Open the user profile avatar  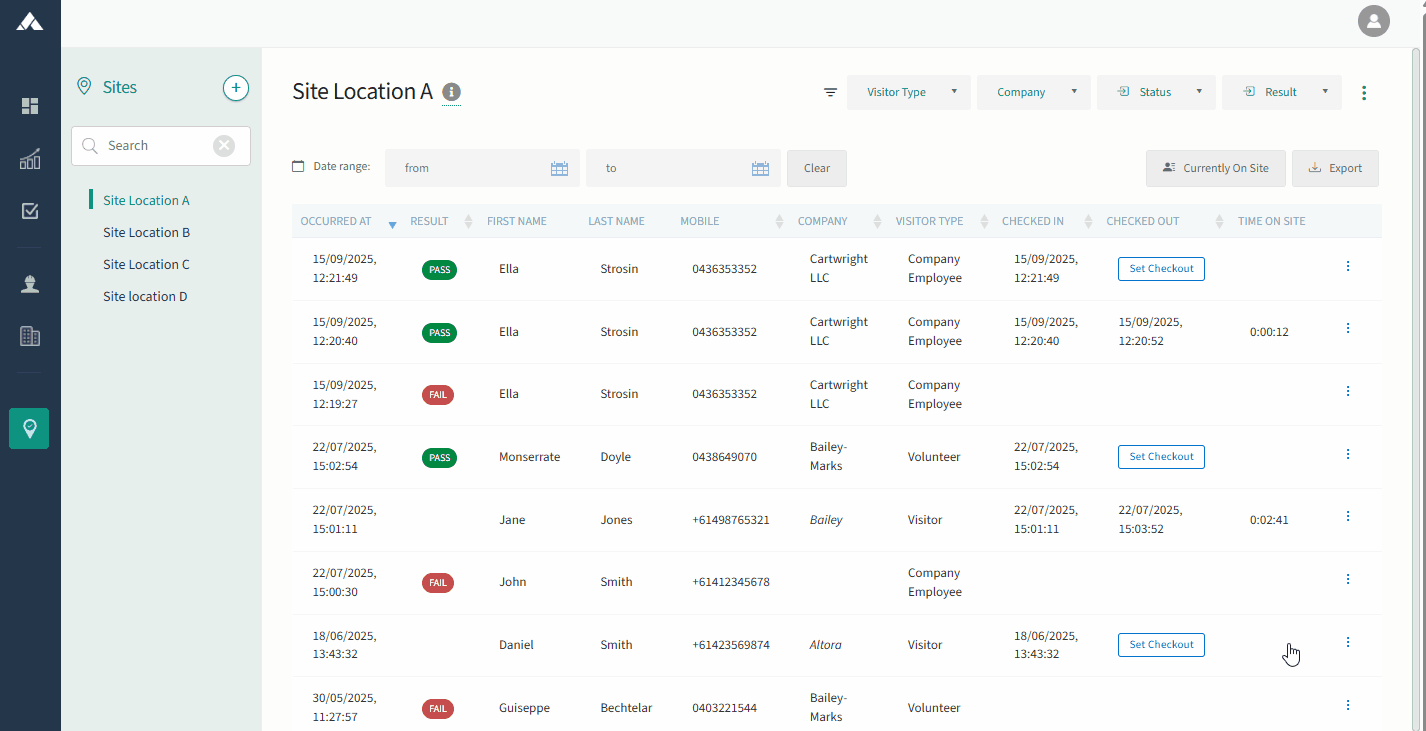point(1374,21)
